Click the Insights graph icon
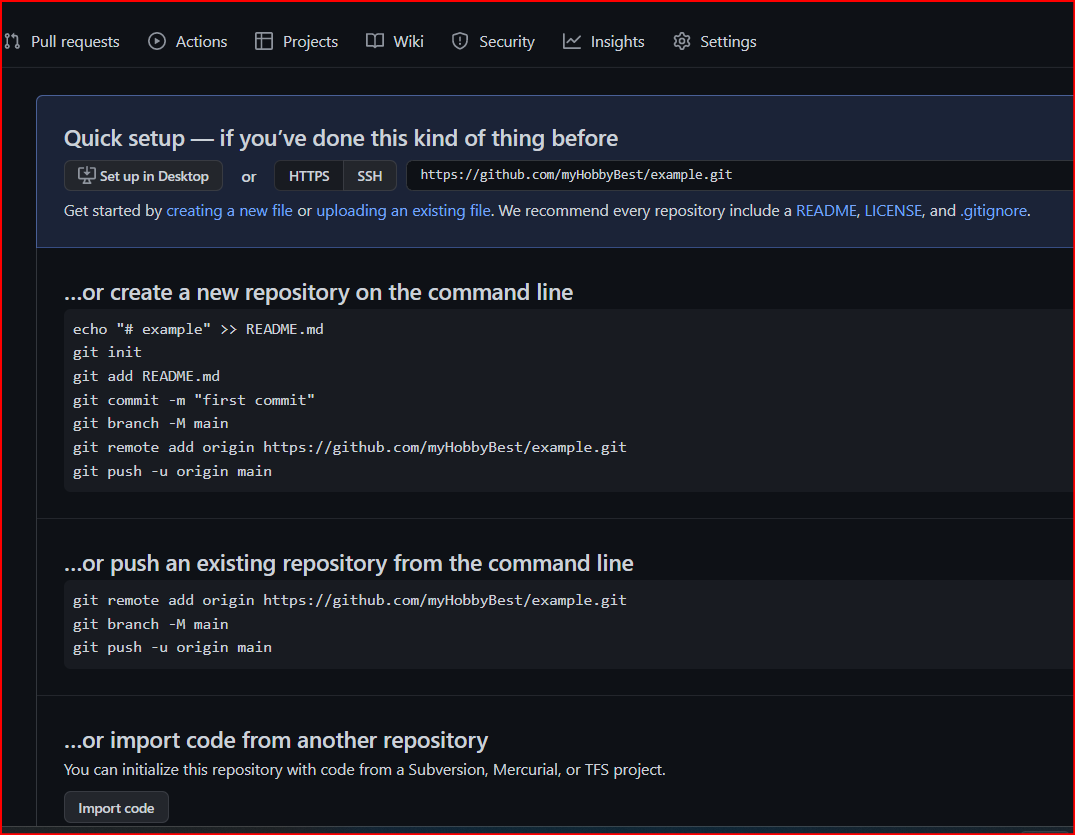 coord(572,41)
